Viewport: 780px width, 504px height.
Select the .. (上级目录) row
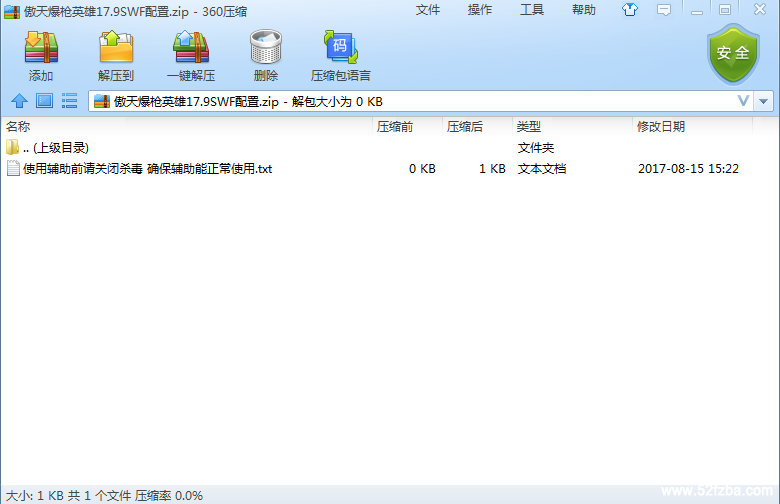tap(390, 148)
